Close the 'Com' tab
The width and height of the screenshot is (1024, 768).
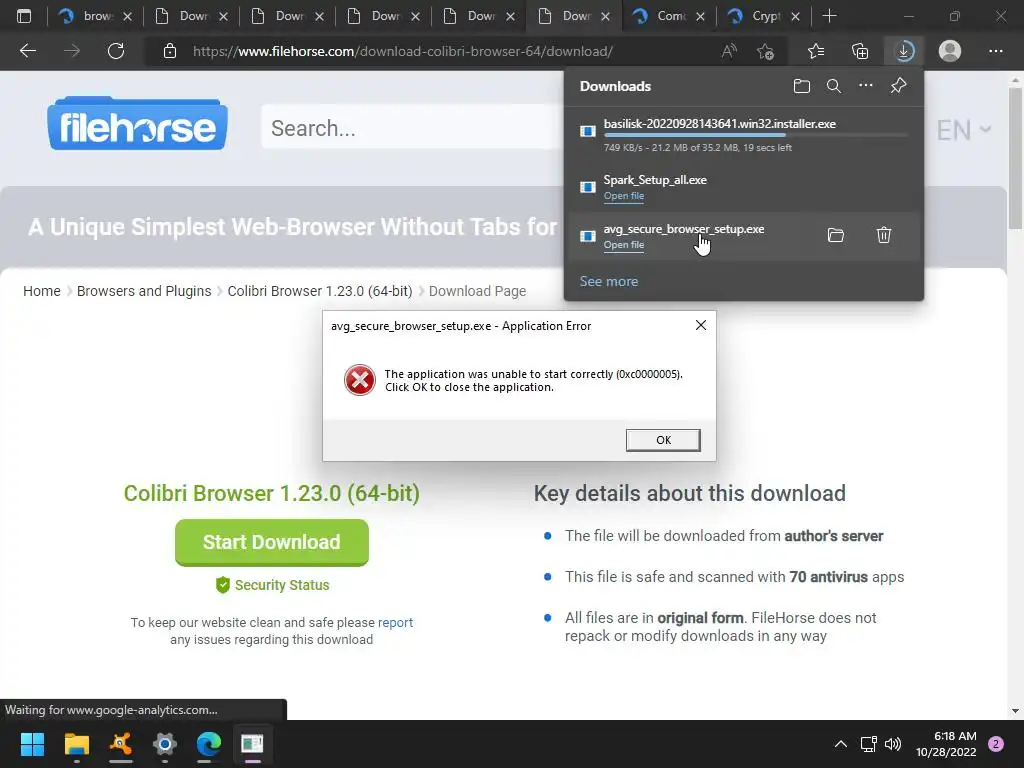point(700,16)
